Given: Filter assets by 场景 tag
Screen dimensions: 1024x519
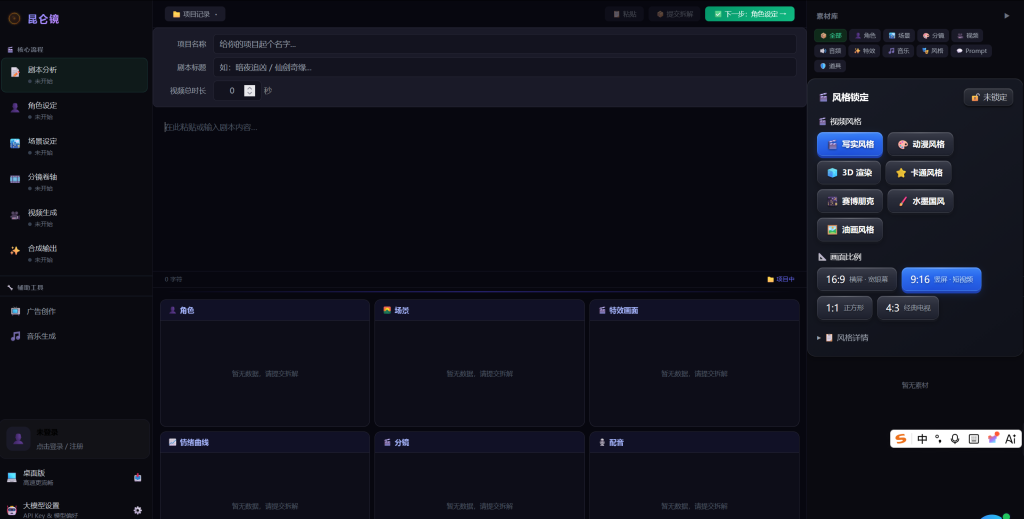Looking at the screenshot, I should (x=899, y=35).
